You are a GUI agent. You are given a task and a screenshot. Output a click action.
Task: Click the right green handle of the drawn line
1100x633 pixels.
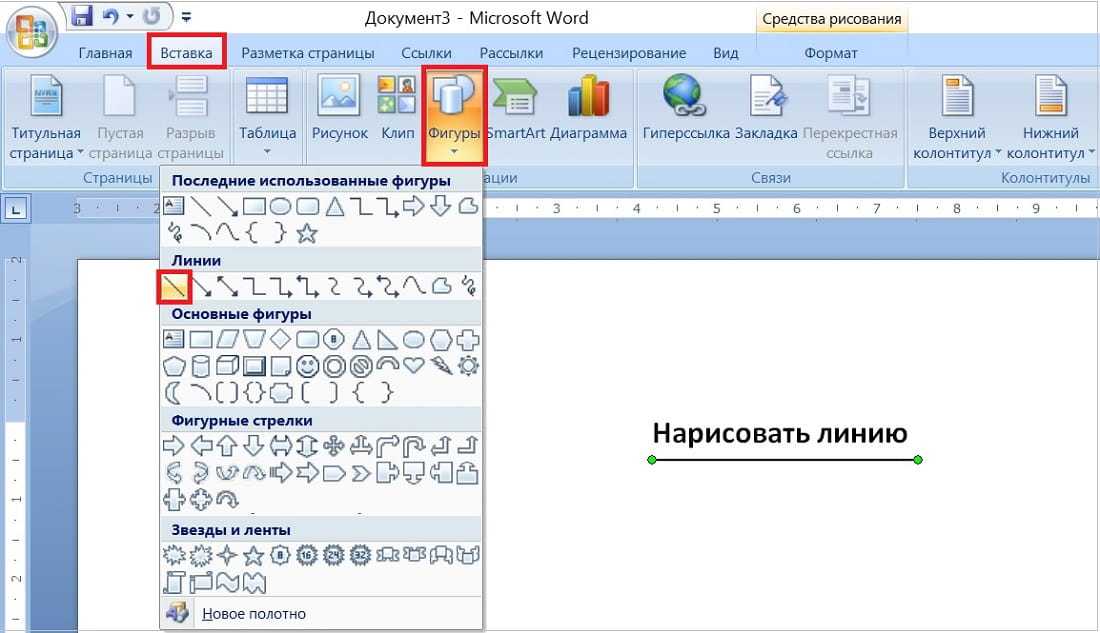pyautogui.click(x=918, y=460)
